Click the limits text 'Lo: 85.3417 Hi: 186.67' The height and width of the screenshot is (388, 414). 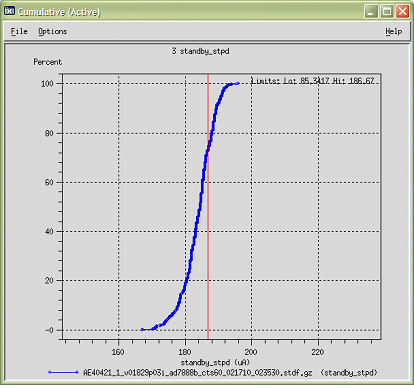click(x=329, y=81)
